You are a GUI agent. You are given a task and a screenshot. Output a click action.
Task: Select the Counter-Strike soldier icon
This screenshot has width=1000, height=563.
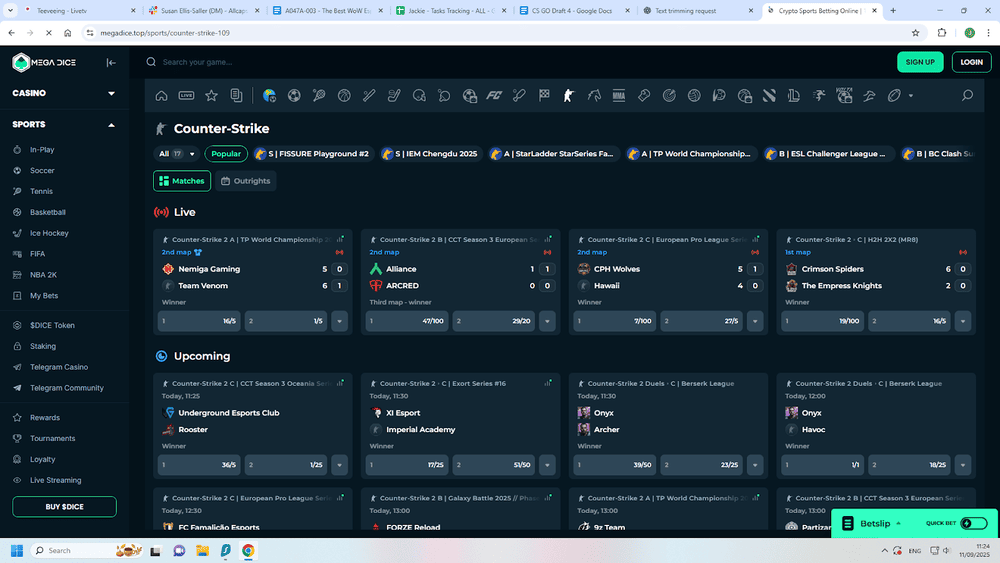tap(569, 96)
